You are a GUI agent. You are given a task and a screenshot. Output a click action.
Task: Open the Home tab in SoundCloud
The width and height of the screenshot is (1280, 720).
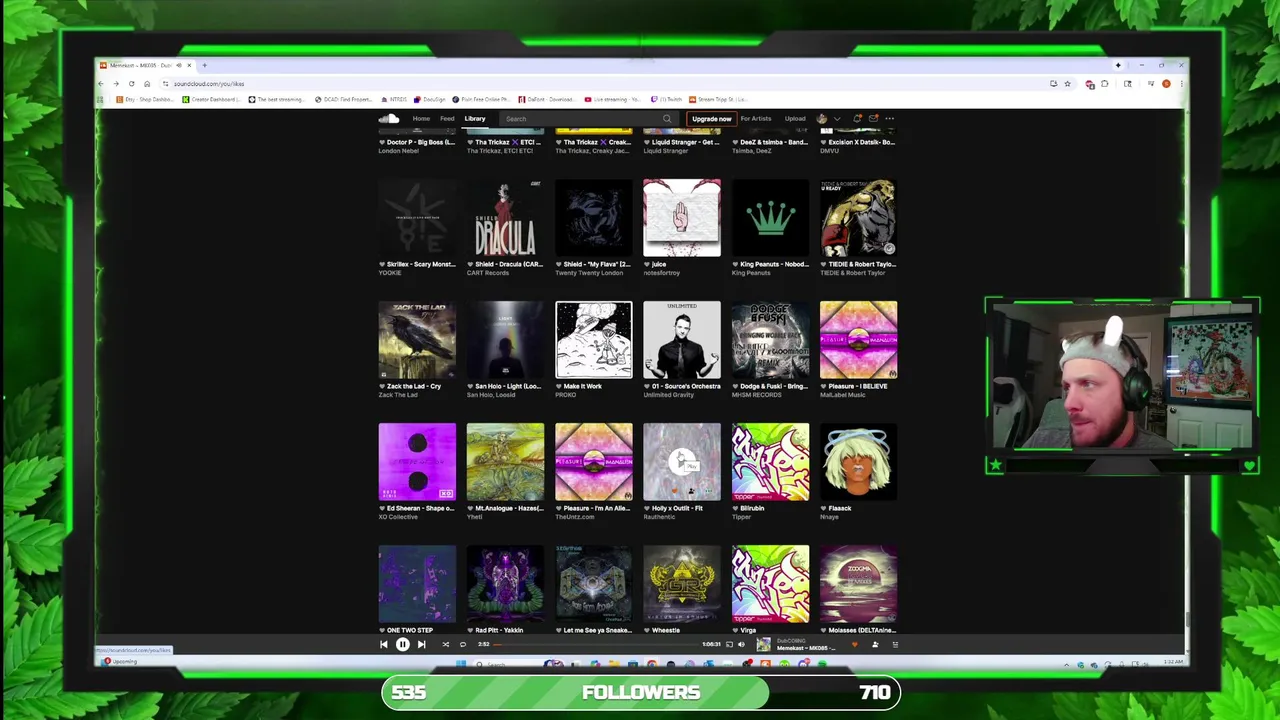point(421,119)
